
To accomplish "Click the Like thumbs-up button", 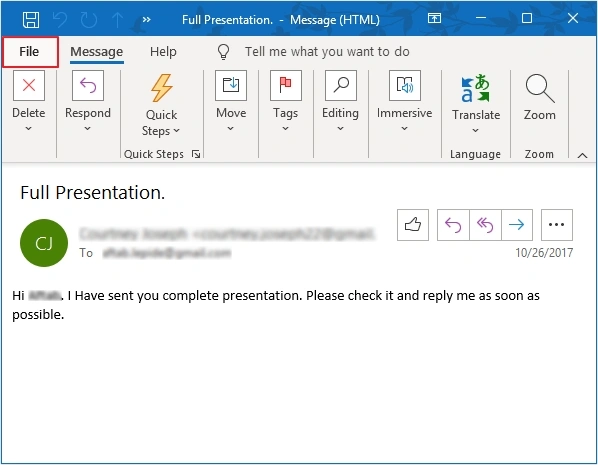I will (413, 225).
